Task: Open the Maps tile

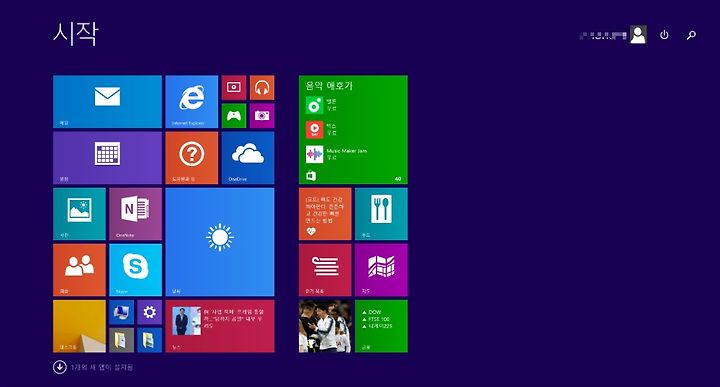Action: [x=381, y=270]
